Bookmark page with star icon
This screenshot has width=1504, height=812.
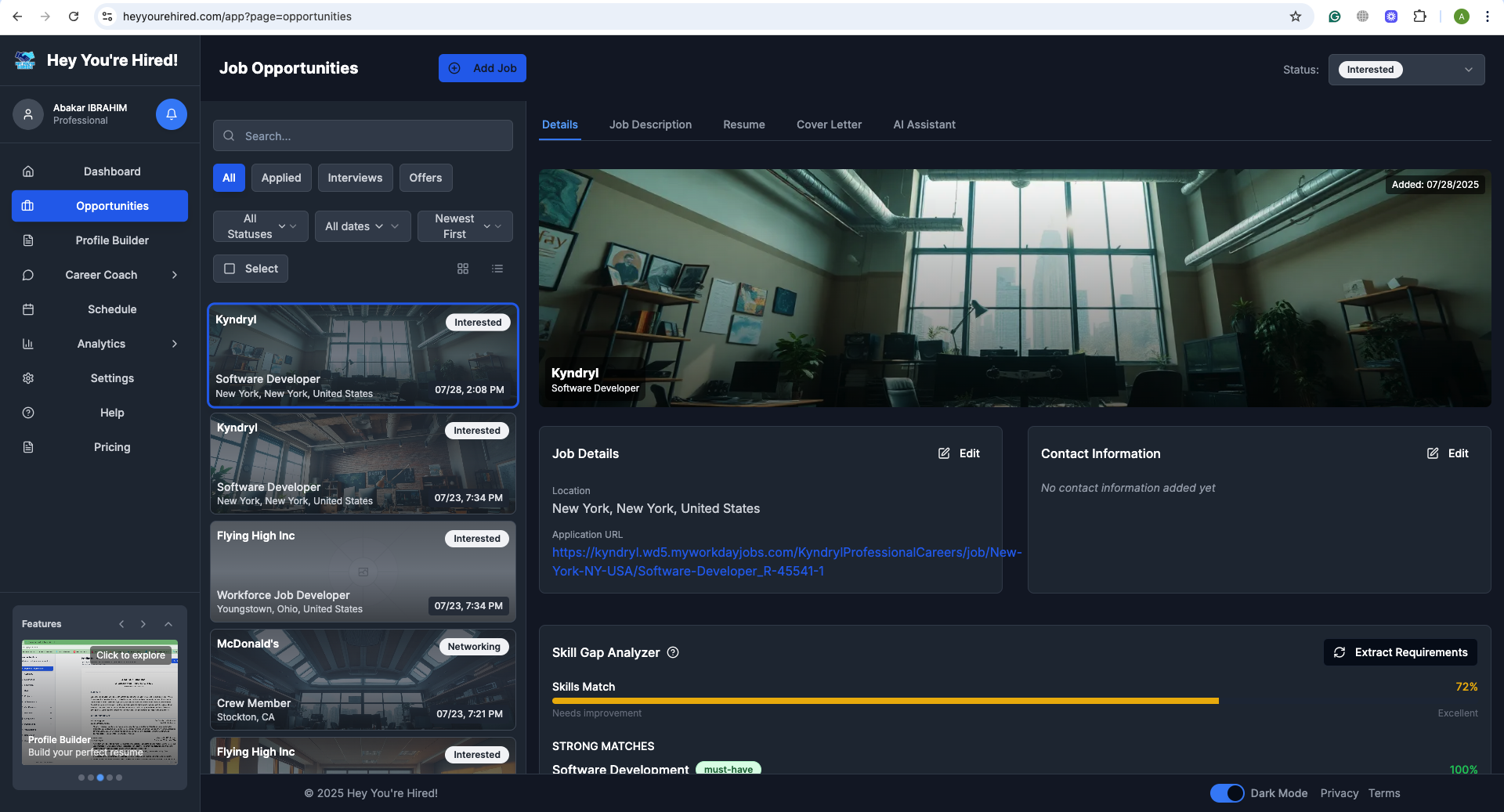pyautogui.click(x=1296, y=16)
